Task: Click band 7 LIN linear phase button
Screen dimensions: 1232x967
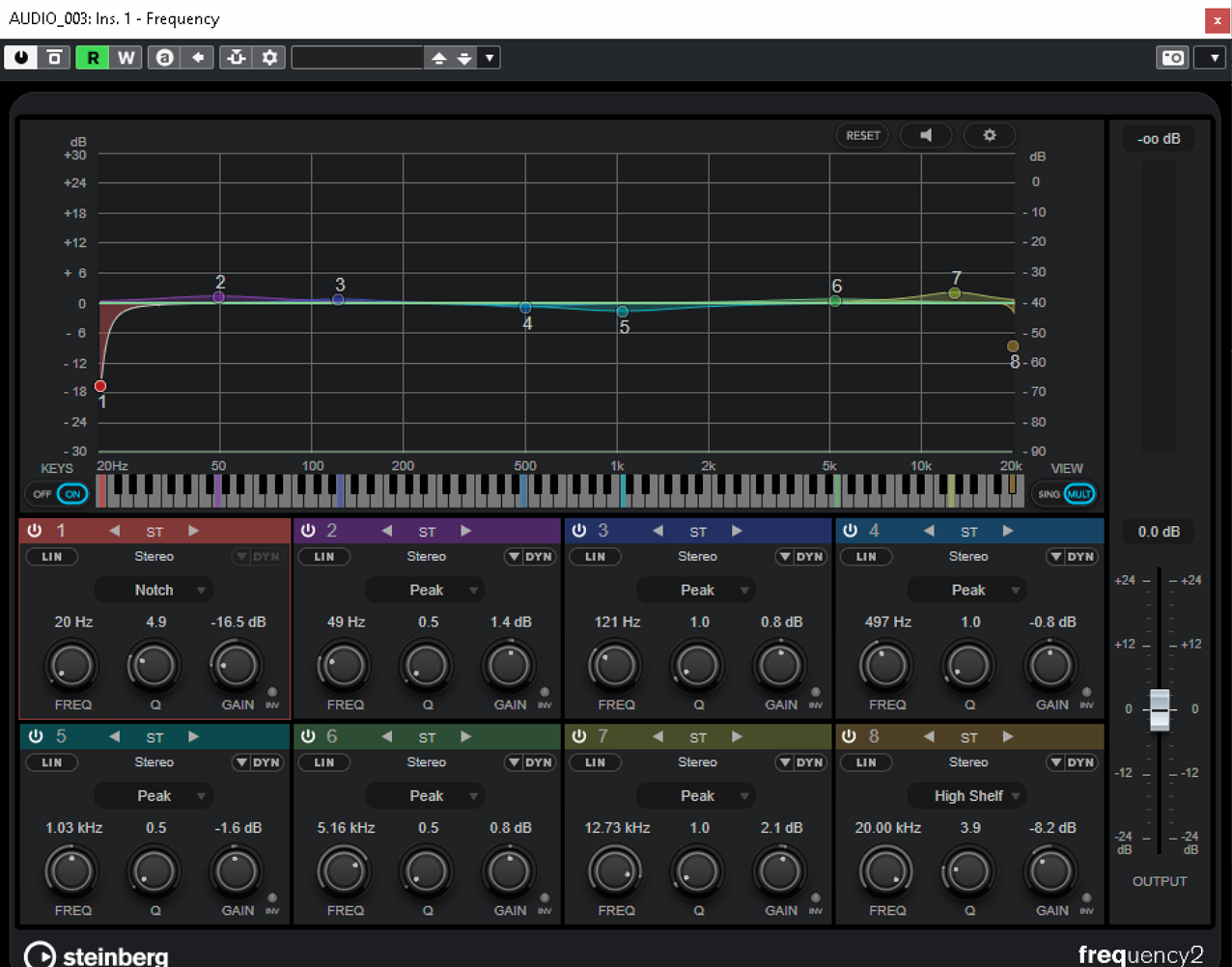Action: click(596, 762)
